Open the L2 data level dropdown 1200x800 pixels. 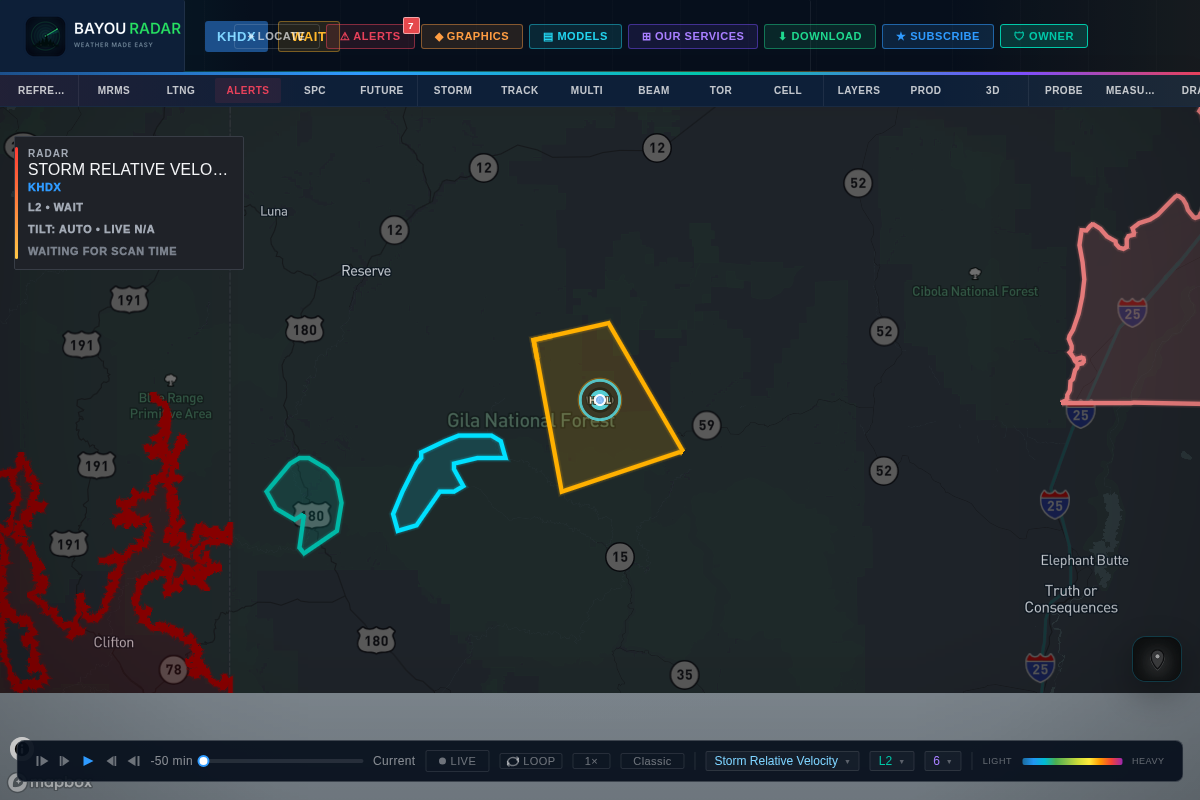[891, 761]
